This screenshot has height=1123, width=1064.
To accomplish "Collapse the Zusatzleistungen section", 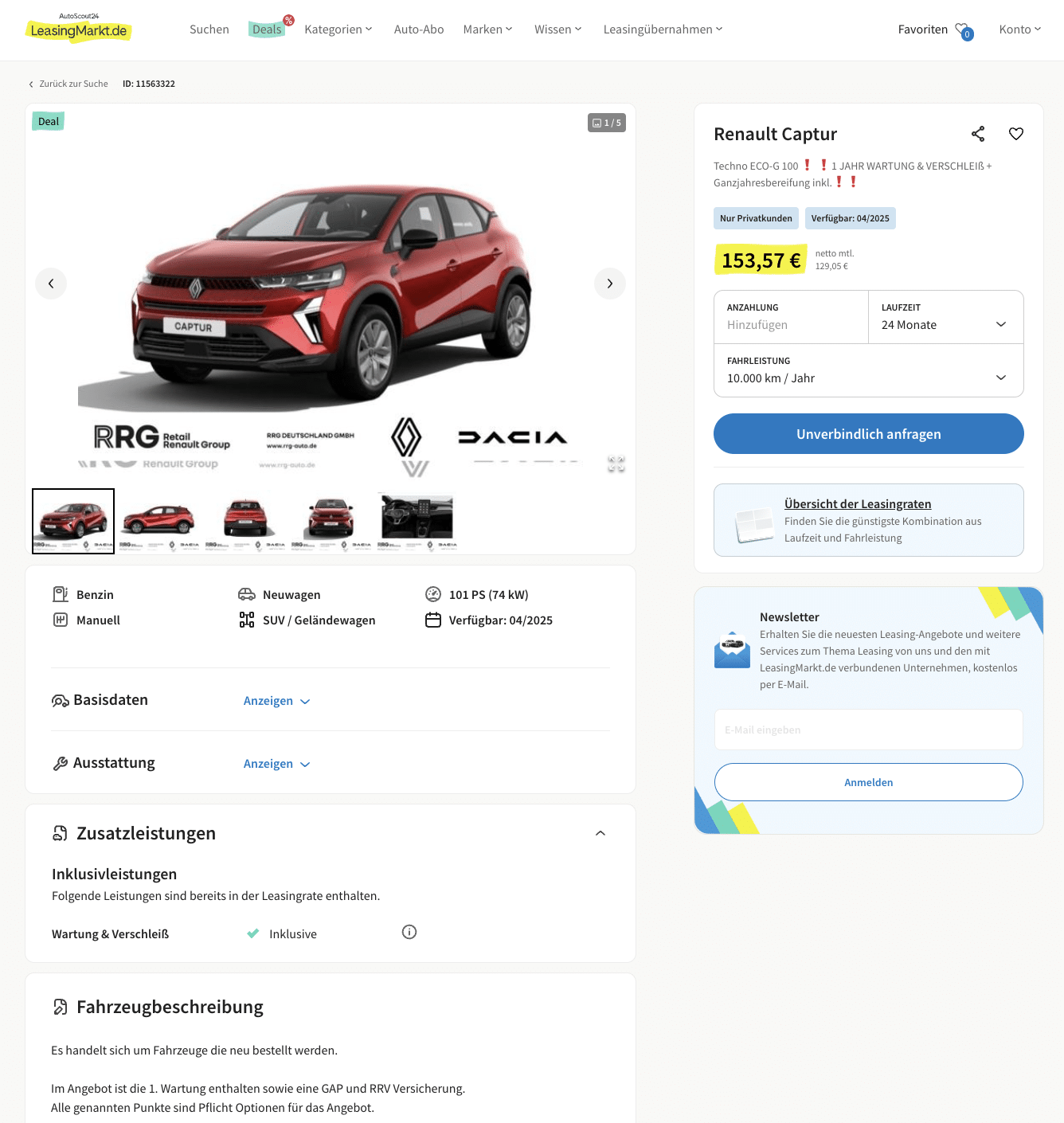I will (600, 833).
